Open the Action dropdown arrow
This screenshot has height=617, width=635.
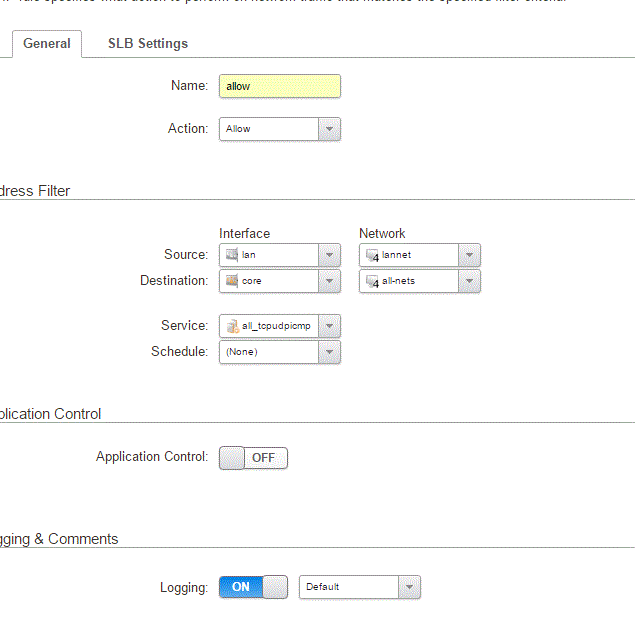tap(329, 129)
